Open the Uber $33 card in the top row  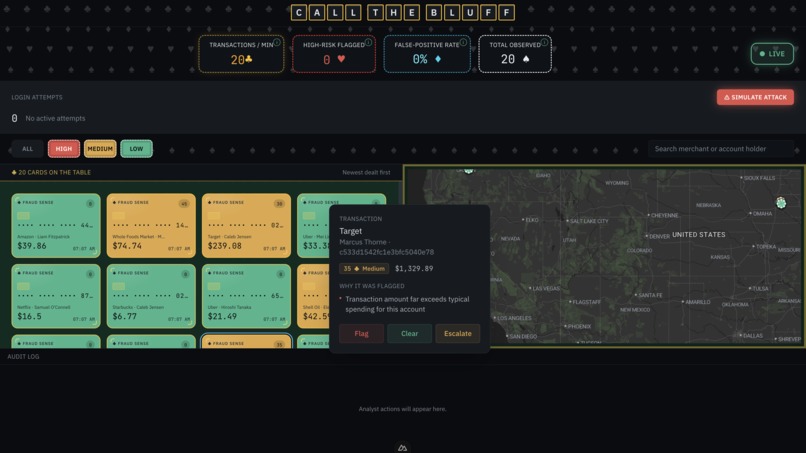[314, 226]
